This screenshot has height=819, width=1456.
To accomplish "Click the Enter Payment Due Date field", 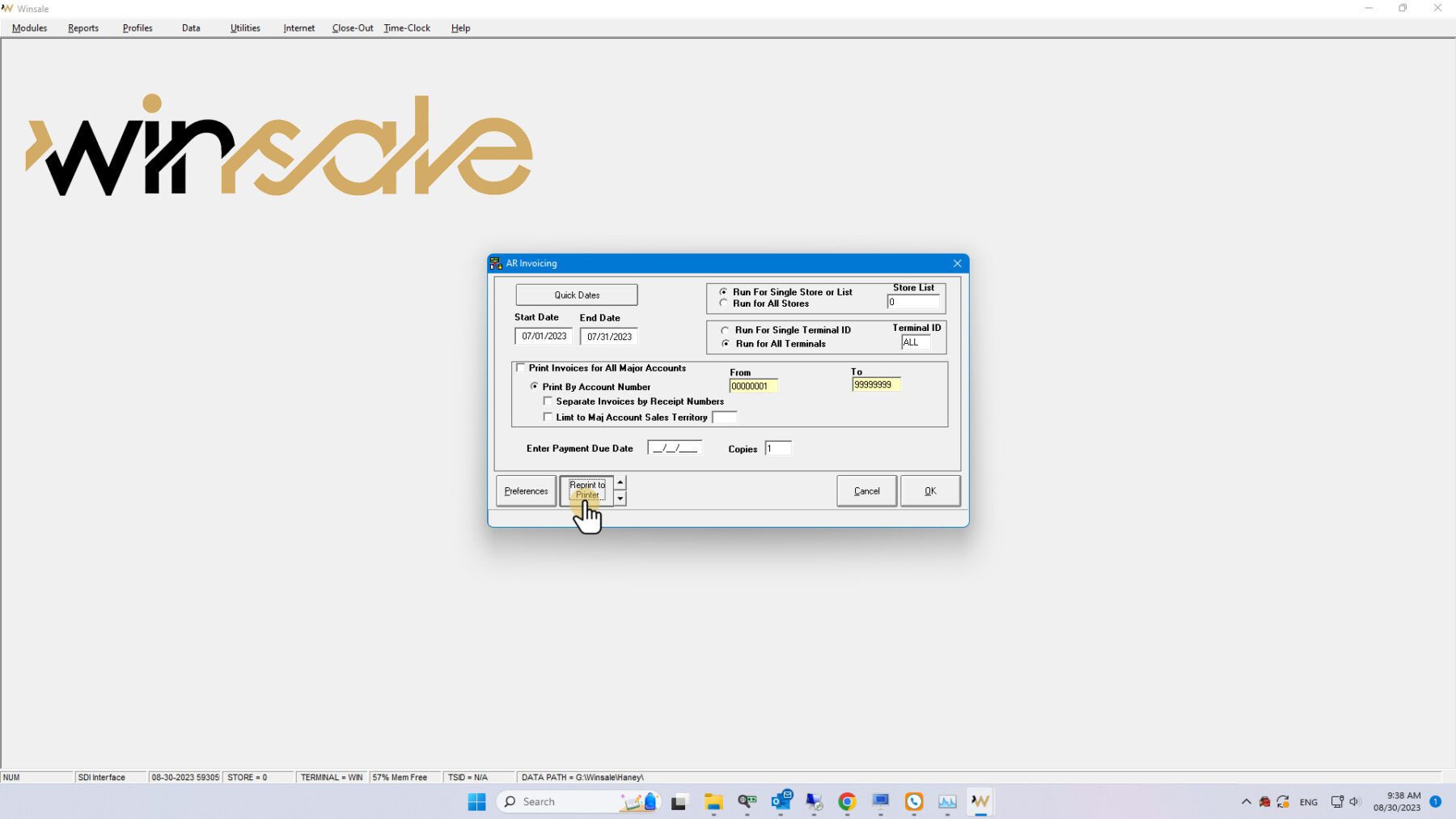I will point(675,448).
